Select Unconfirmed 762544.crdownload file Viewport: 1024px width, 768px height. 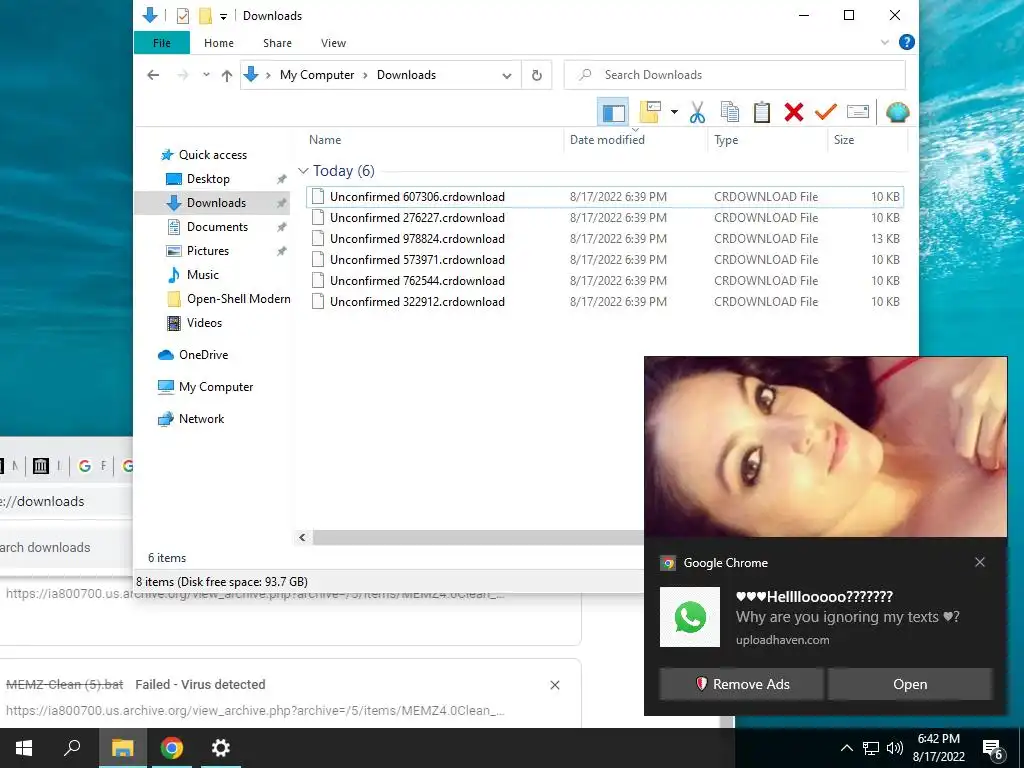point(605,280)
